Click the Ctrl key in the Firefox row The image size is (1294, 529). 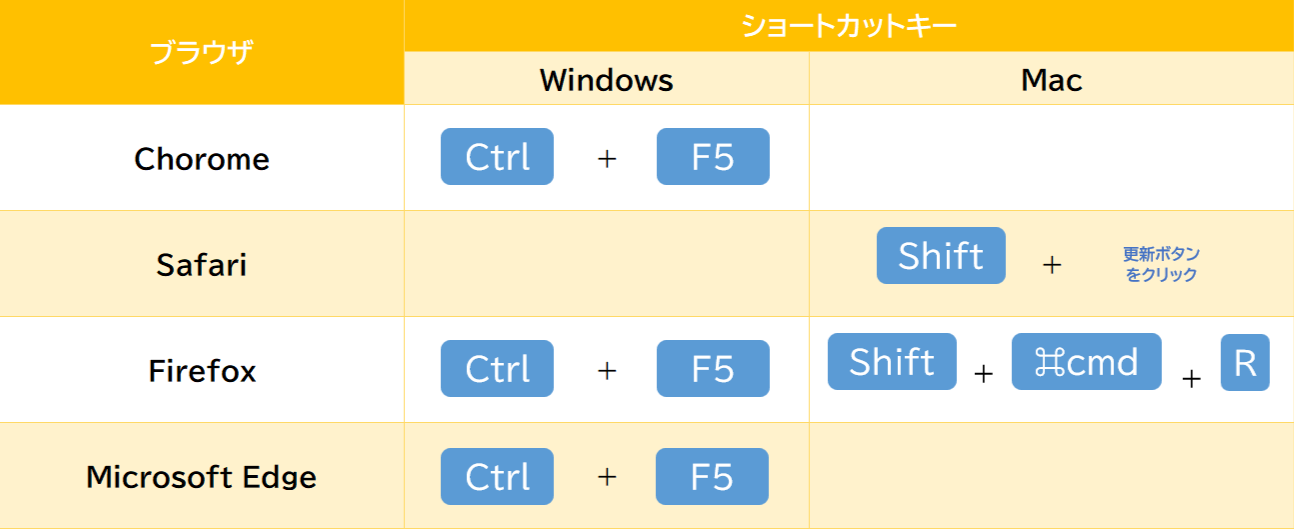497,368
